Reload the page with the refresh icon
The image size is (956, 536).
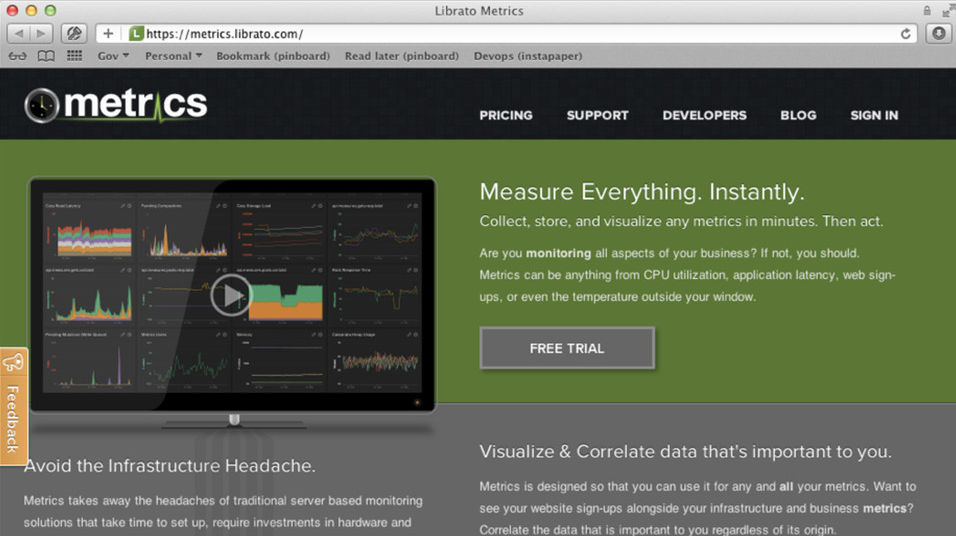(x=905, y=34)
